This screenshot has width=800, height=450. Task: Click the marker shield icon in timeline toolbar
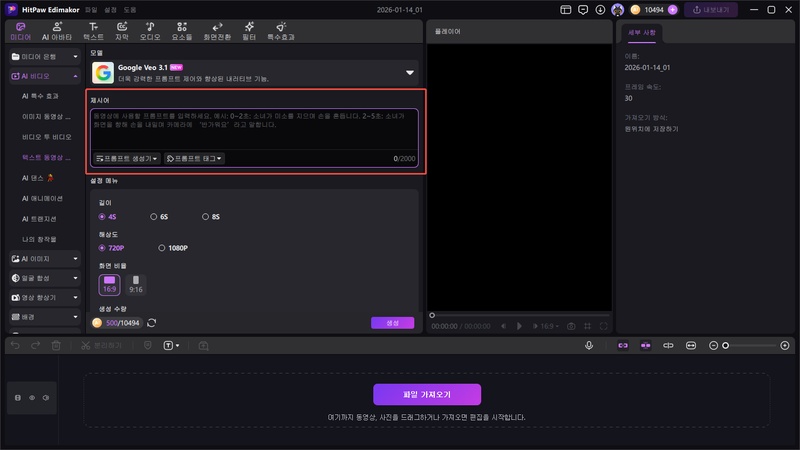click(147, 345)
